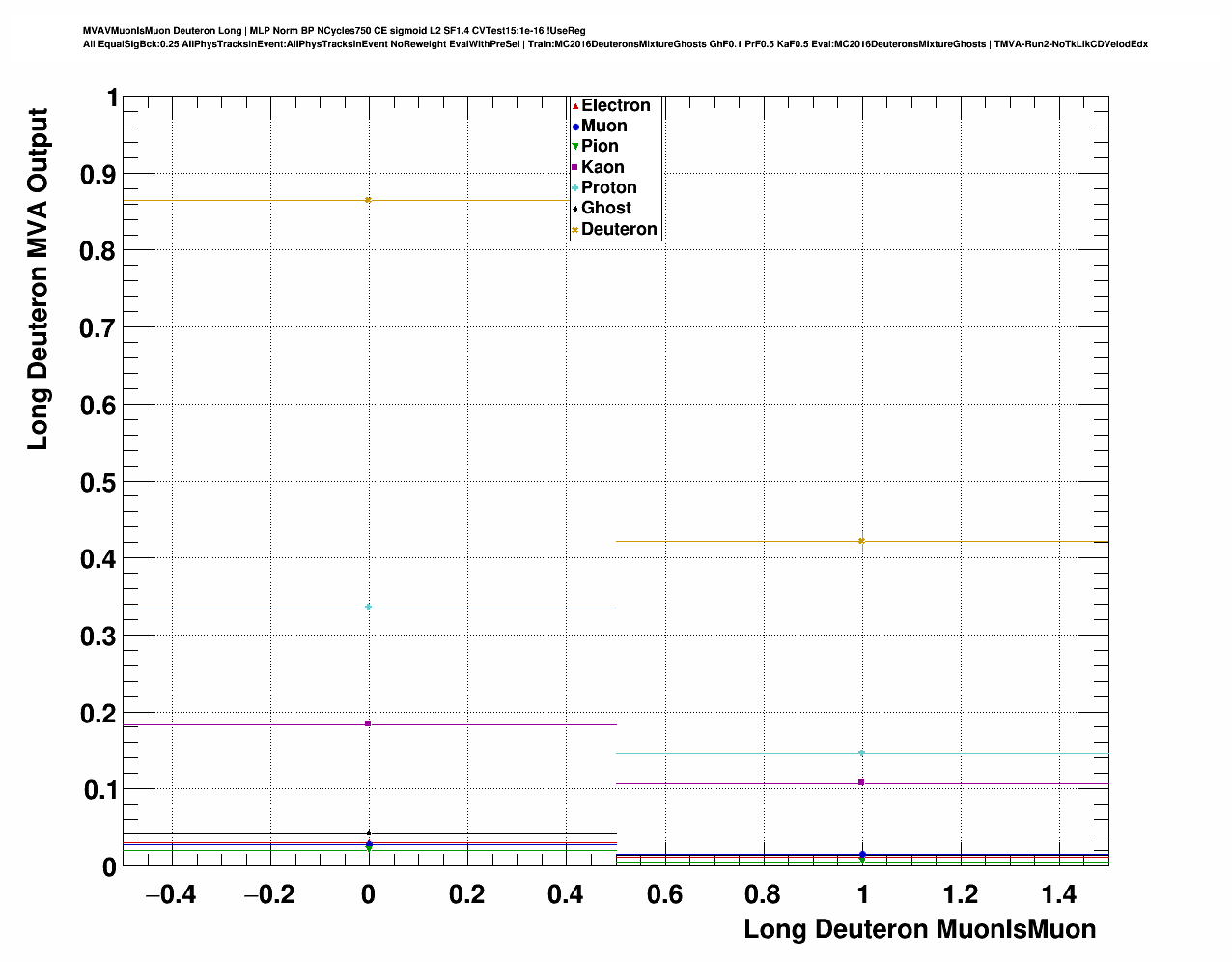Click the Deuteron orange star legend marker

pos(575,230)
